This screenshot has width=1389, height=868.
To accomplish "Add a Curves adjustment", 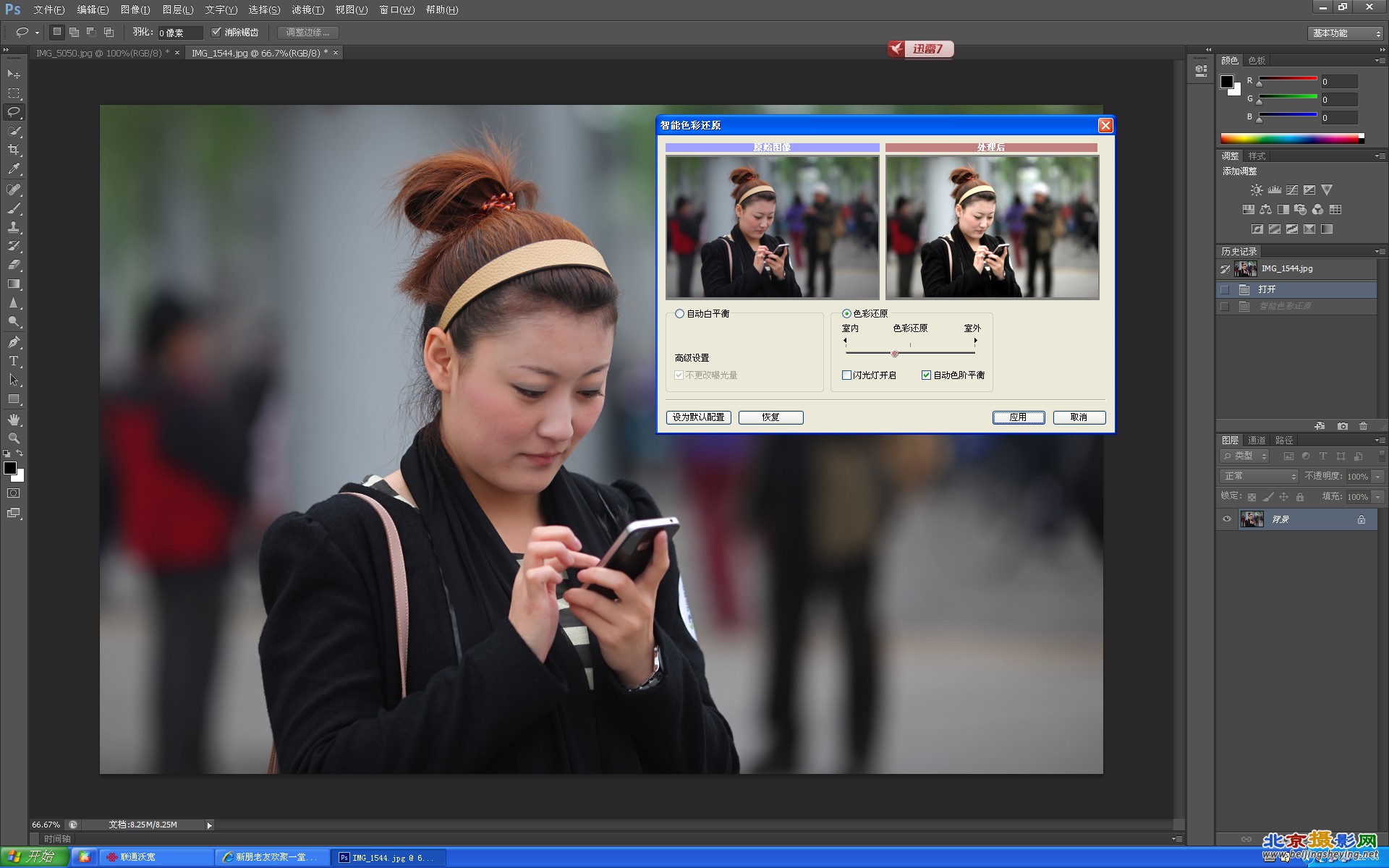I will (1292, 190).
